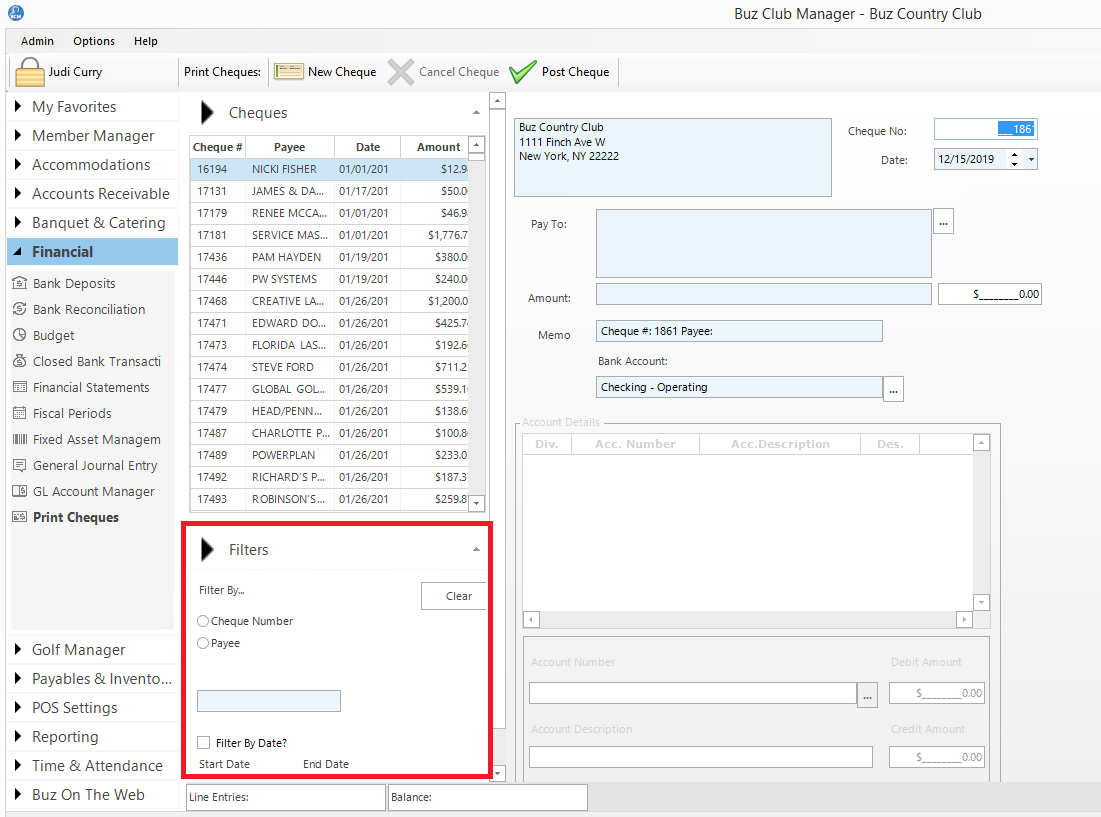
Task: Collapse the Filters panel using its arrow
Action: 476,550
